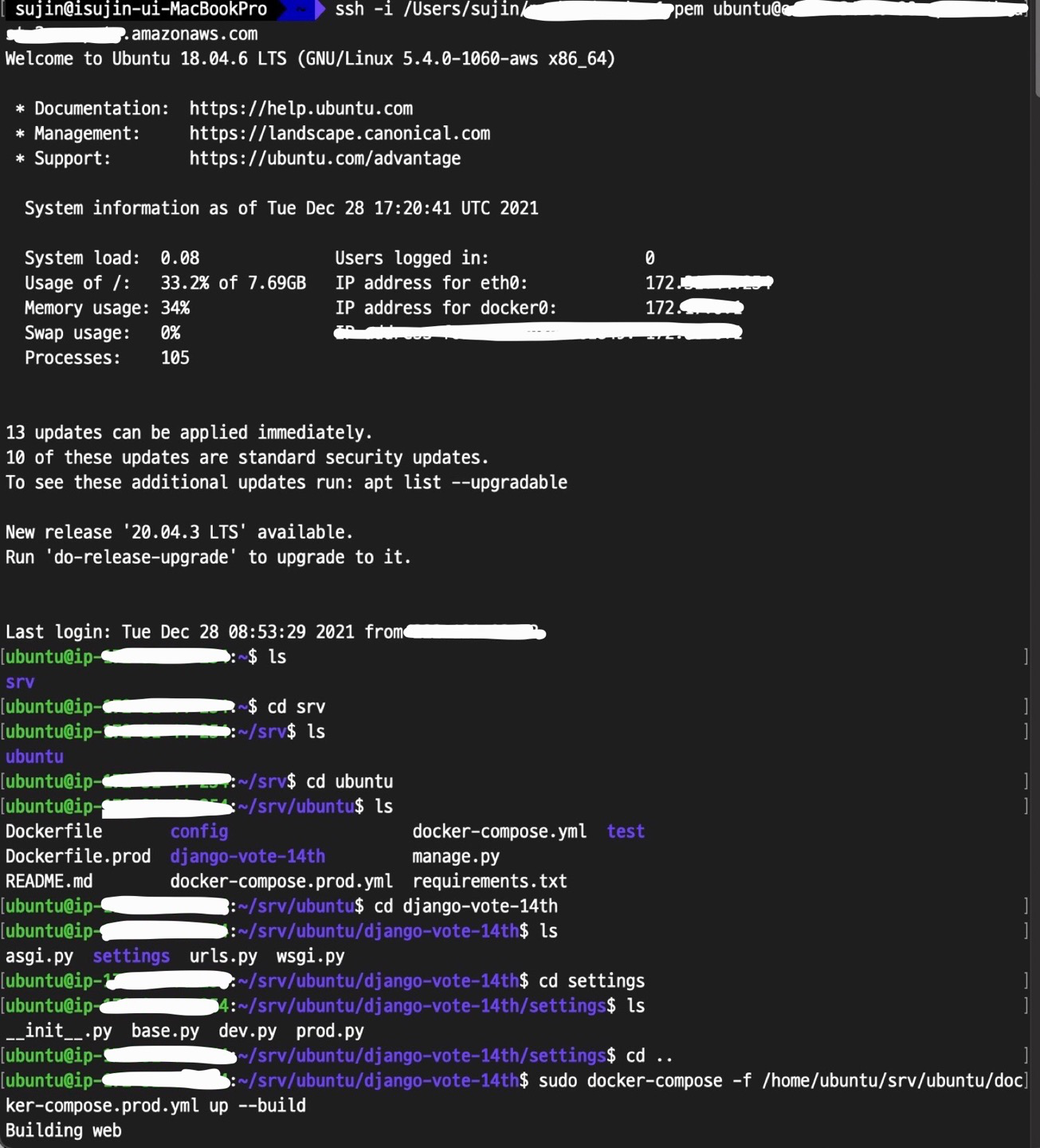Select the wsgi.py filename

[x=309, y=956]
